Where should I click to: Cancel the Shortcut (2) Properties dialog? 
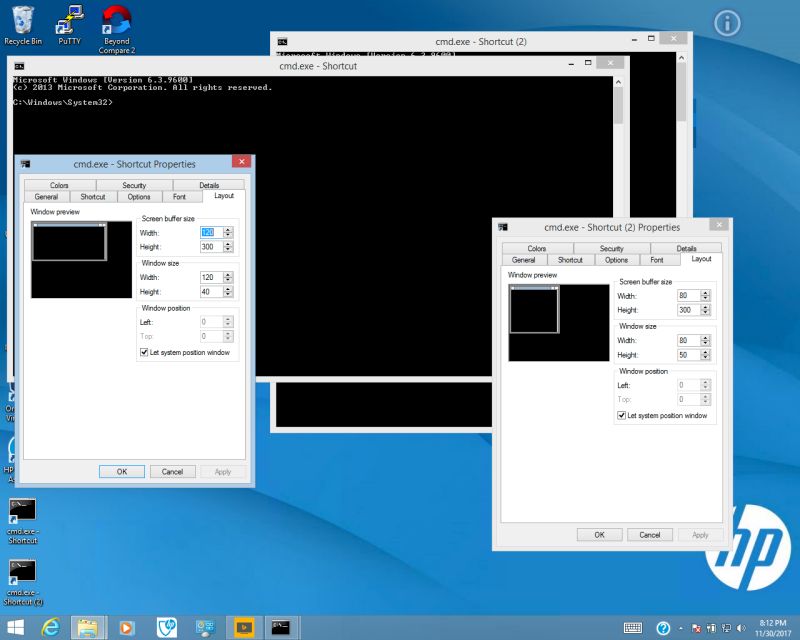[650, 534]
